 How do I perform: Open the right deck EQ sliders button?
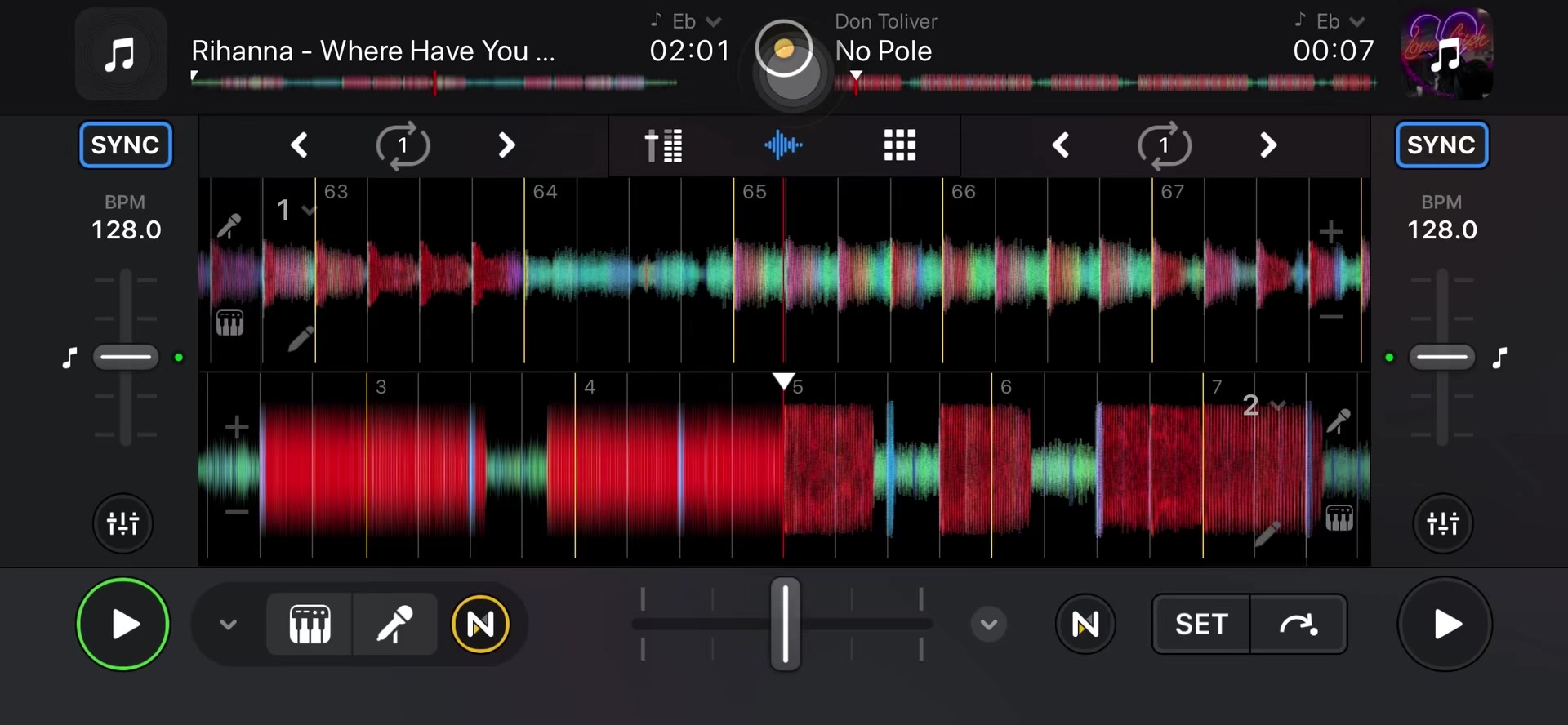[1443, 523]
